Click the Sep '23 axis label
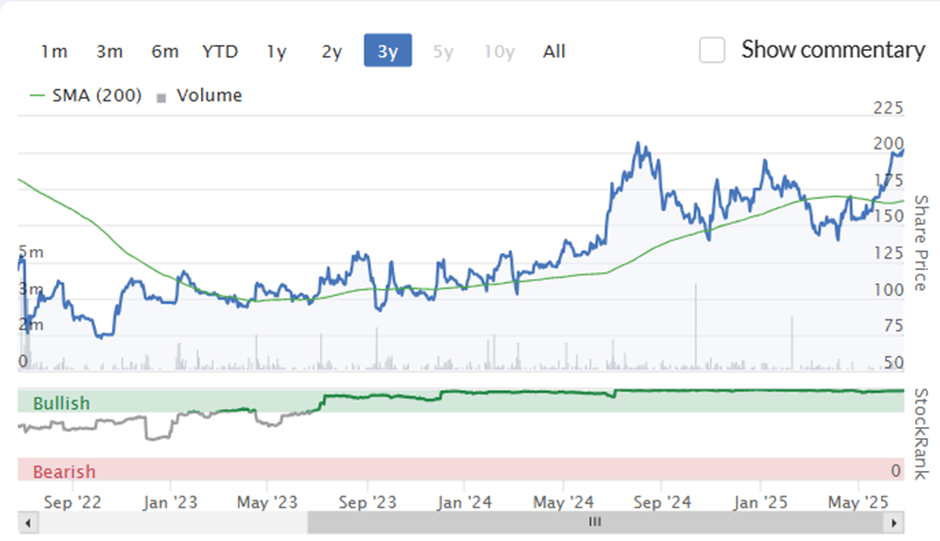The height and width of the screenshot is (541, 940). (x=367, y=502)
